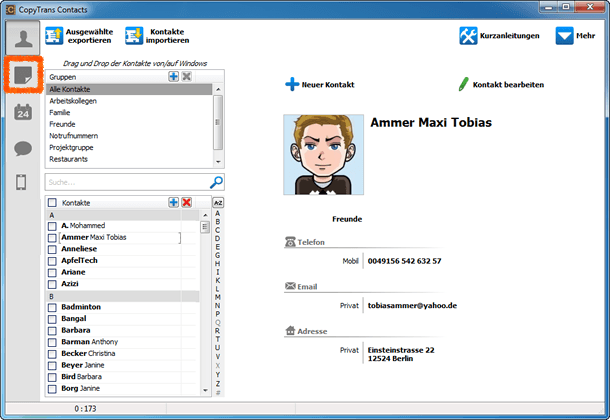Select the Restaurants group
610x420 pixels.
[x=130, y=159]
